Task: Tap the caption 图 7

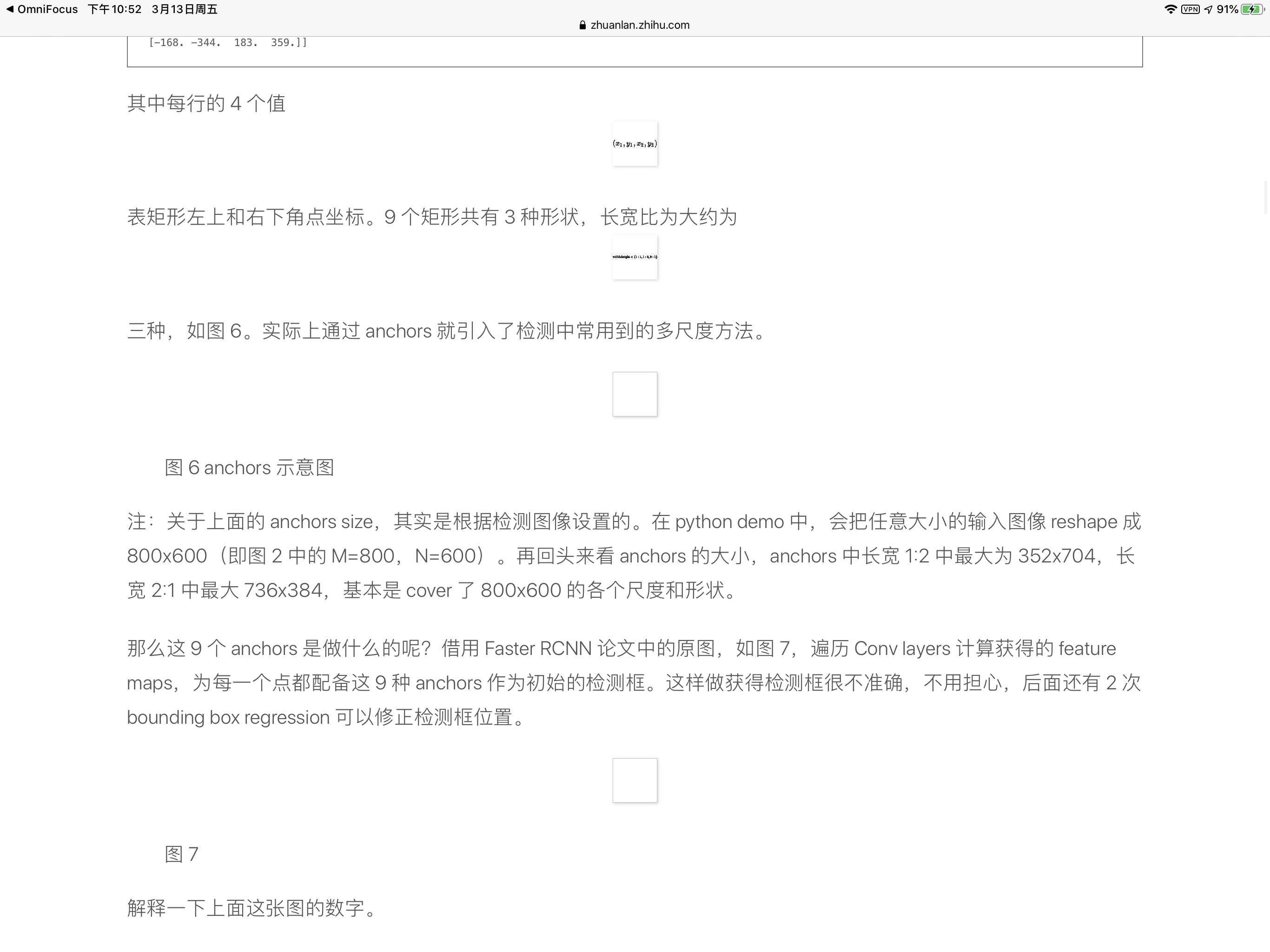Action: coord(180,854)
